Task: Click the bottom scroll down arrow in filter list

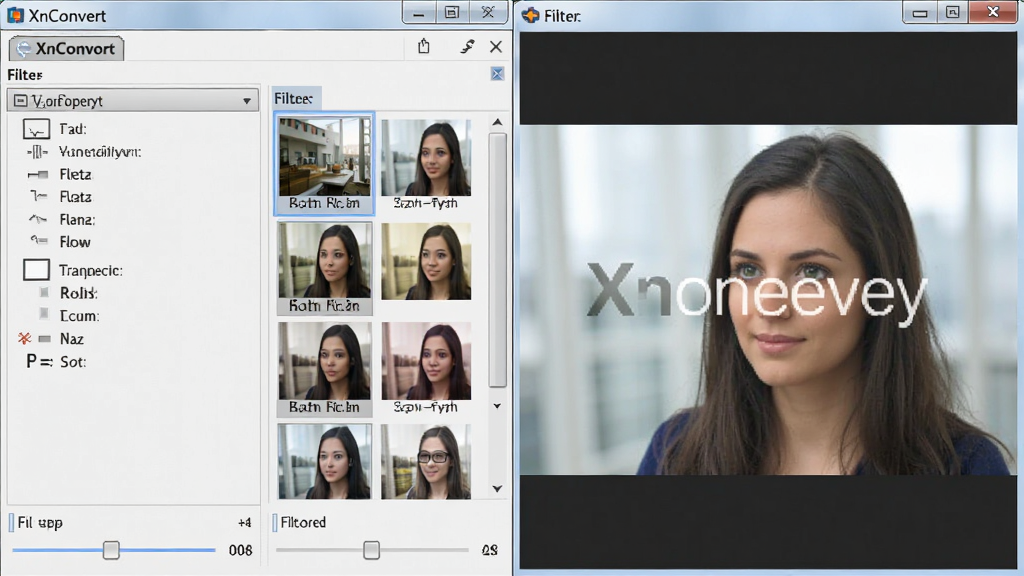Action: [497, 488]
